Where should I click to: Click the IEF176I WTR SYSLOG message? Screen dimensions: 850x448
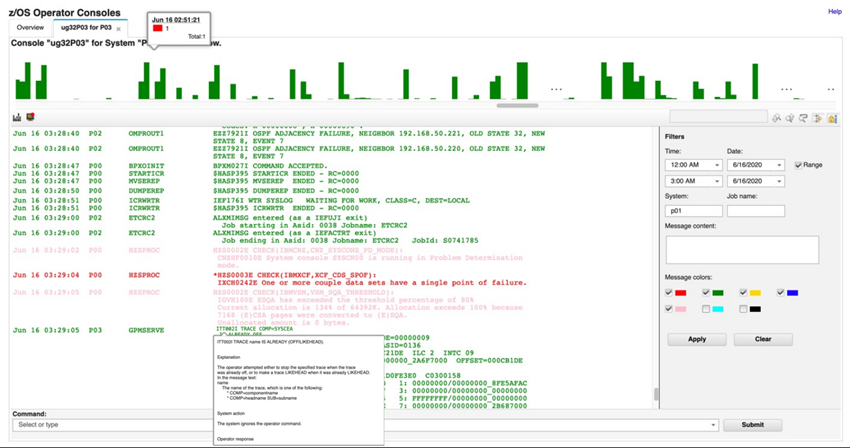point(341,201)
